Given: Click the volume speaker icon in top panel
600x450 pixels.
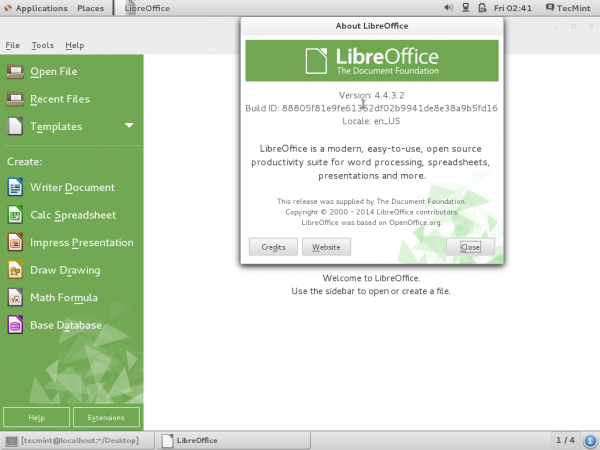Looking at the screenshot, I should click(x=448, y=8).
